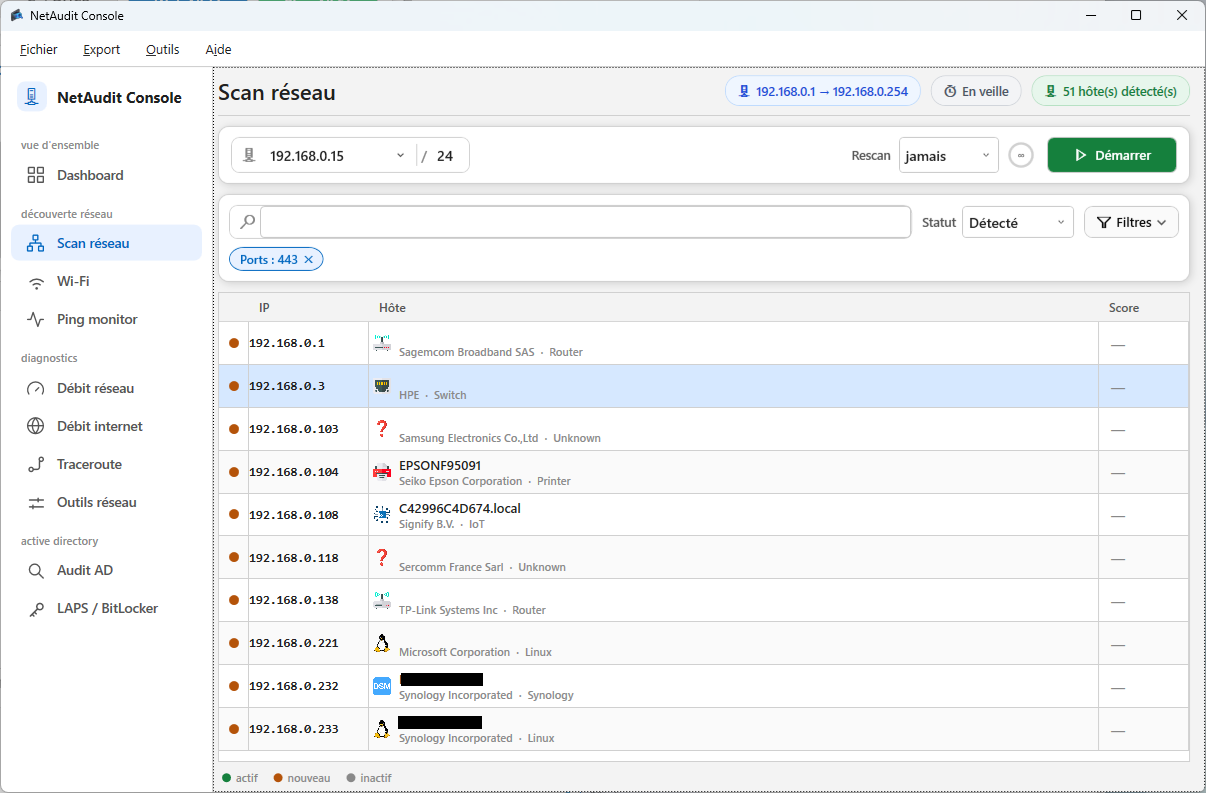Click the Outils réseau sliders icon

coord(36,502)
